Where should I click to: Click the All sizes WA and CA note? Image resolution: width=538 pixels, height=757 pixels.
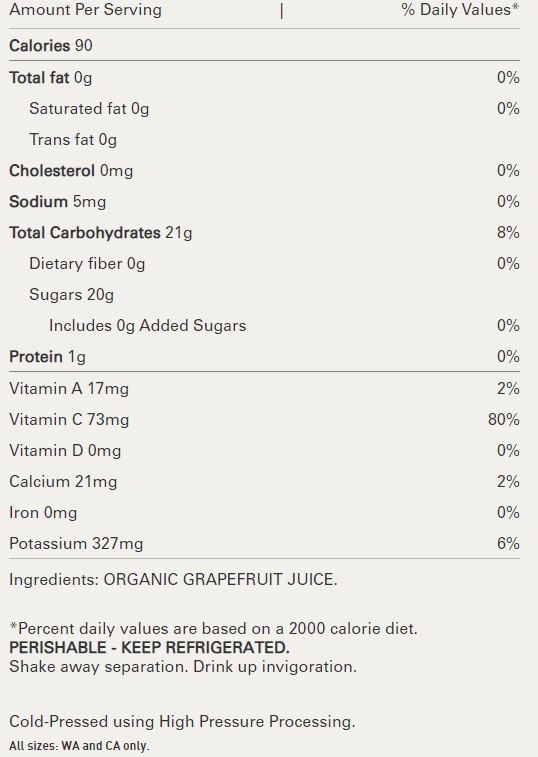[79, 746]
